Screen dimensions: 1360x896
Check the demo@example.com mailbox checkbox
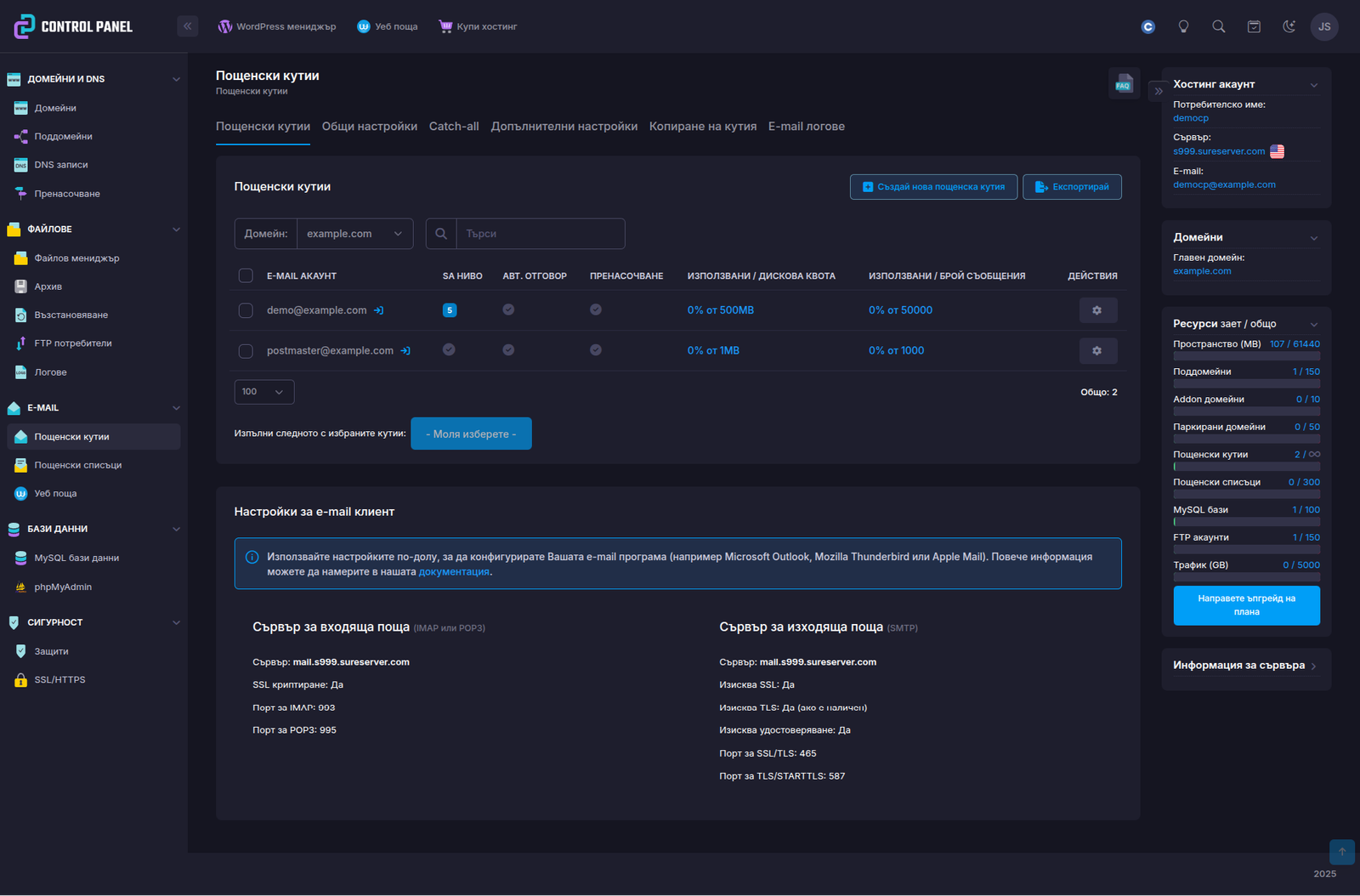tap(246, 310)
